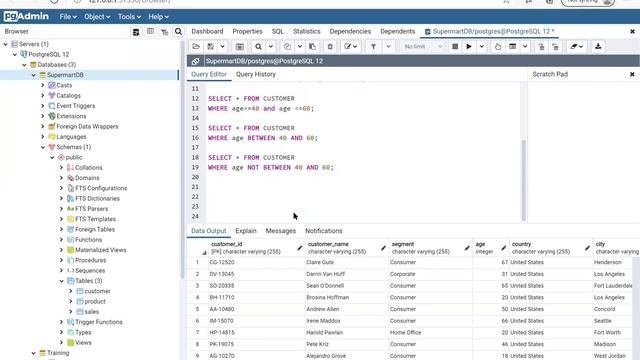Click the Commit icon
640x360 pixels.
pos(541,47)
